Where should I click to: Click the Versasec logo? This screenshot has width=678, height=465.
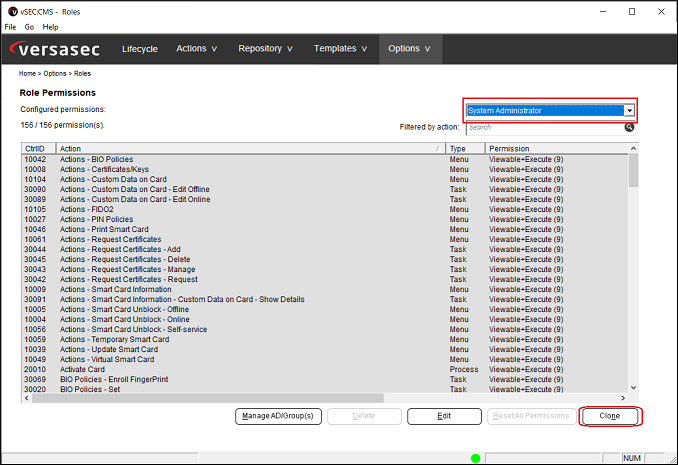click(x=55, y=49)
